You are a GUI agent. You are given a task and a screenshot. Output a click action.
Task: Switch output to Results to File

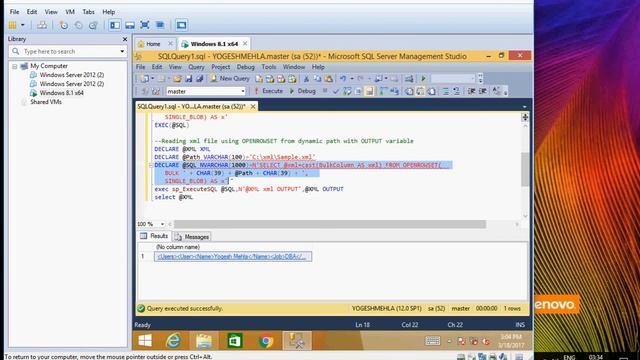431,91
